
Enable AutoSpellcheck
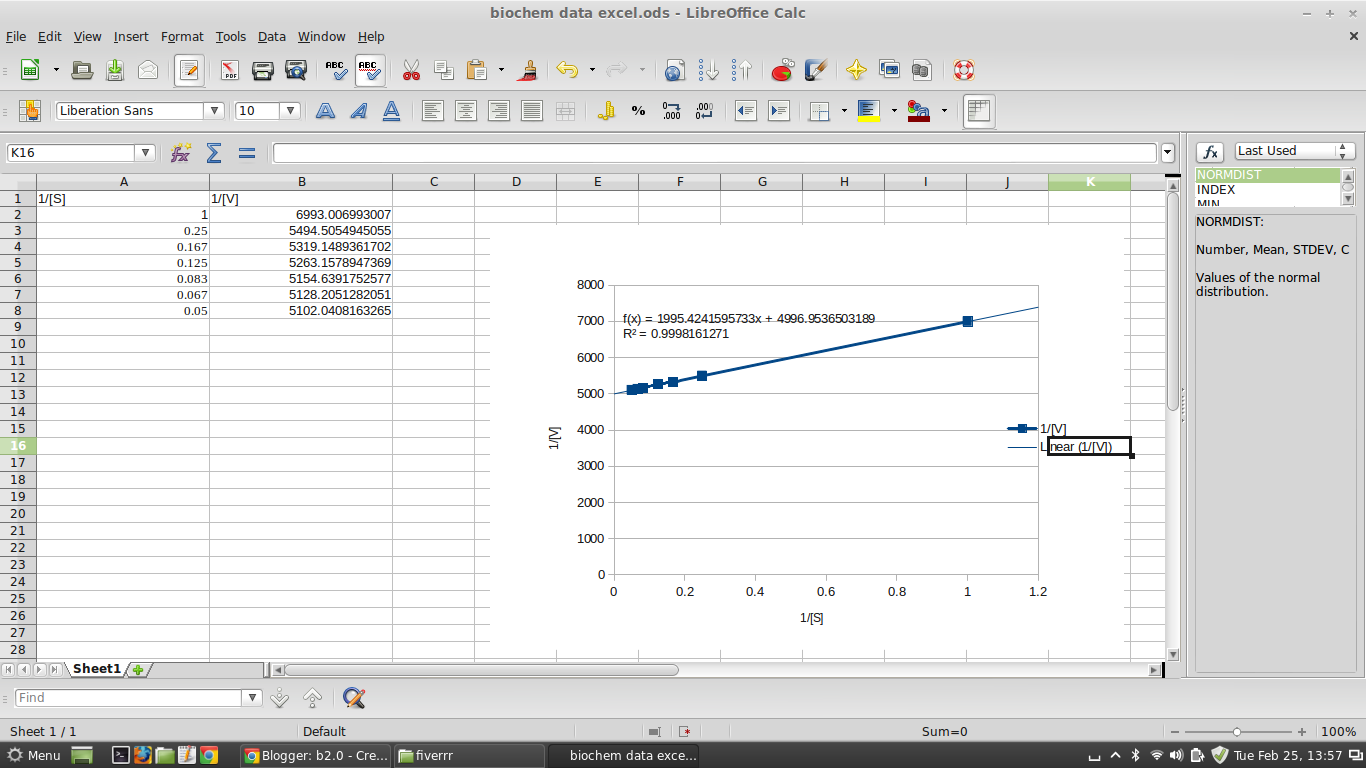tap(369, 70)
